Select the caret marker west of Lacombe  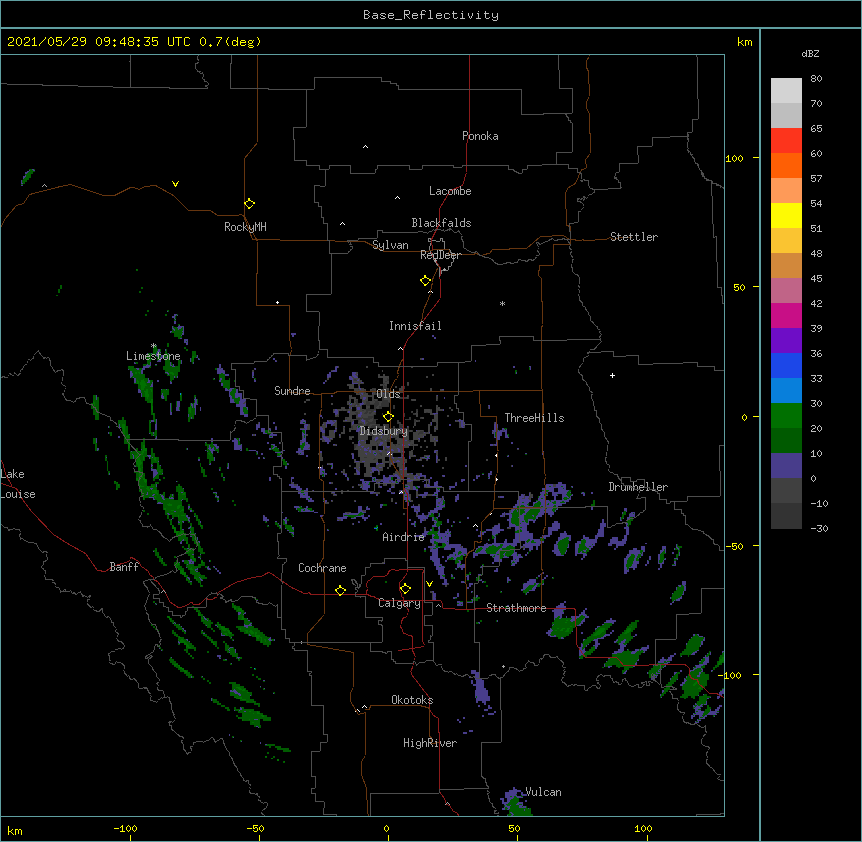point(397,197)
